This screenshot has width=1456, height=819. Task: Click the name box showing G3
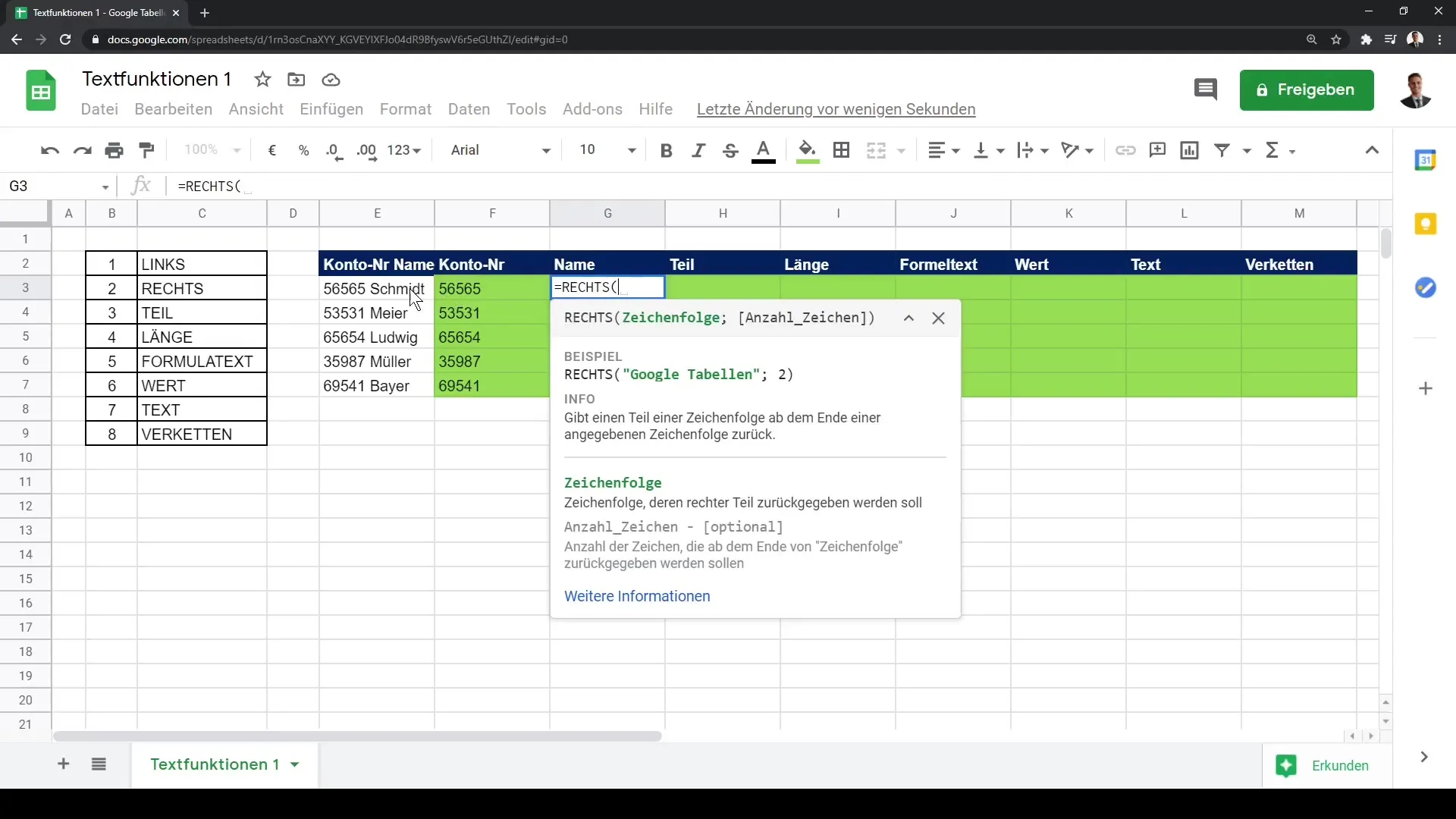point(58,187)
